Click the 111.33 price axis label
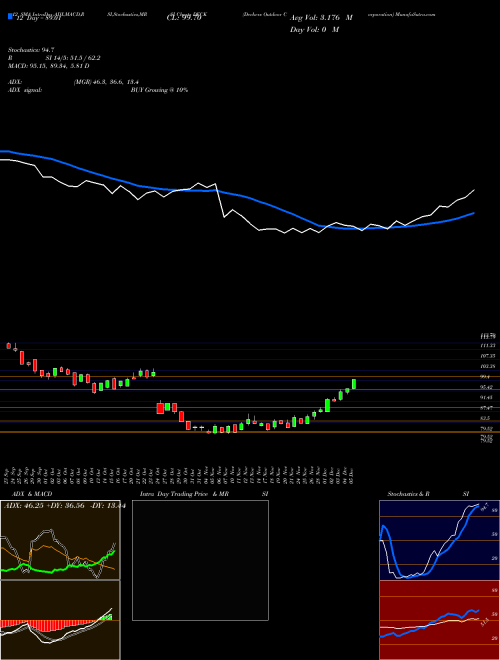The image size is (500, 660). [487, 345]
